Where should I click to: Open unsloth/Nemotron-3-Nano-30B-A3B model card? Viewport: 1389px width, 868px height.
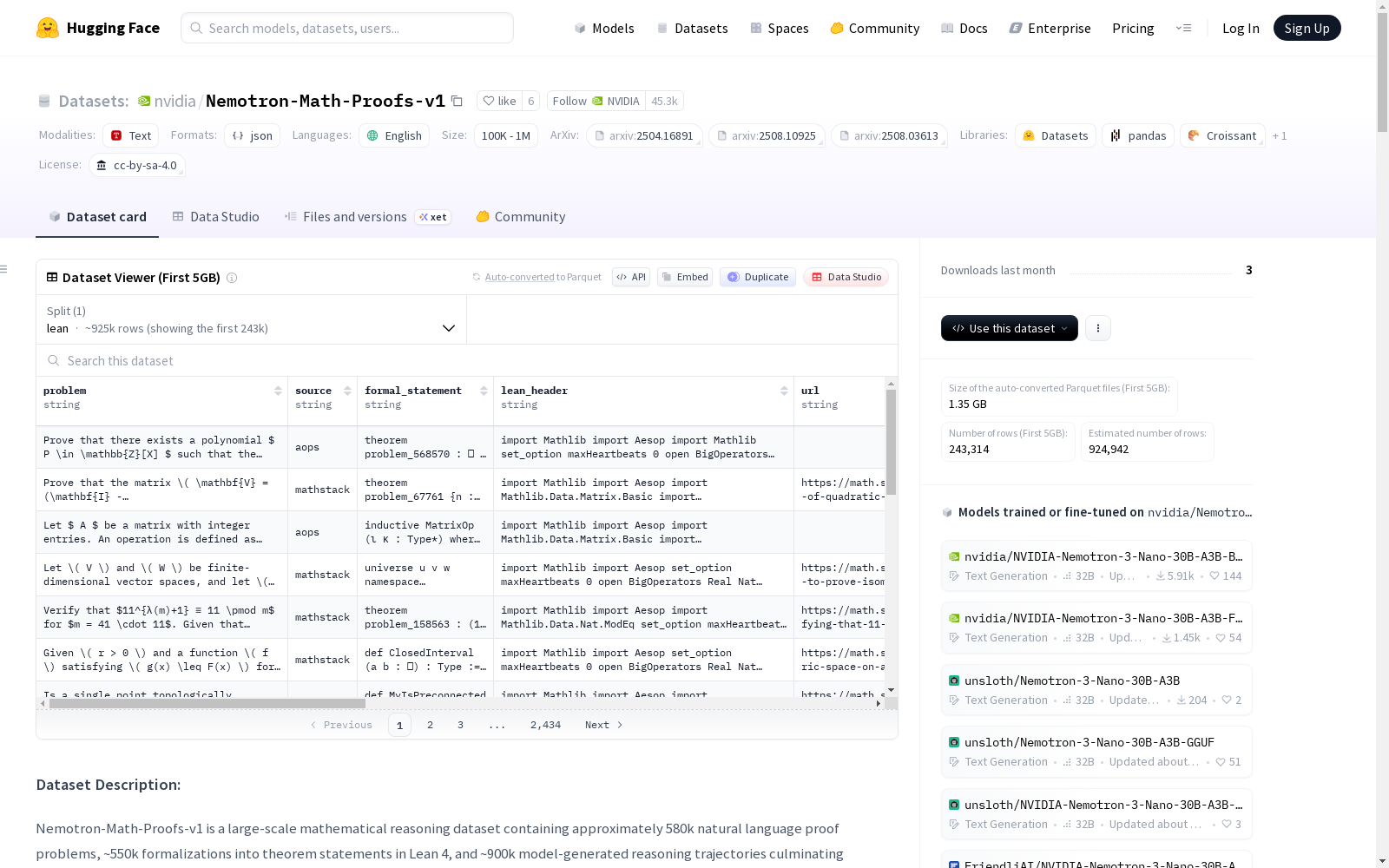point(1096,689)
